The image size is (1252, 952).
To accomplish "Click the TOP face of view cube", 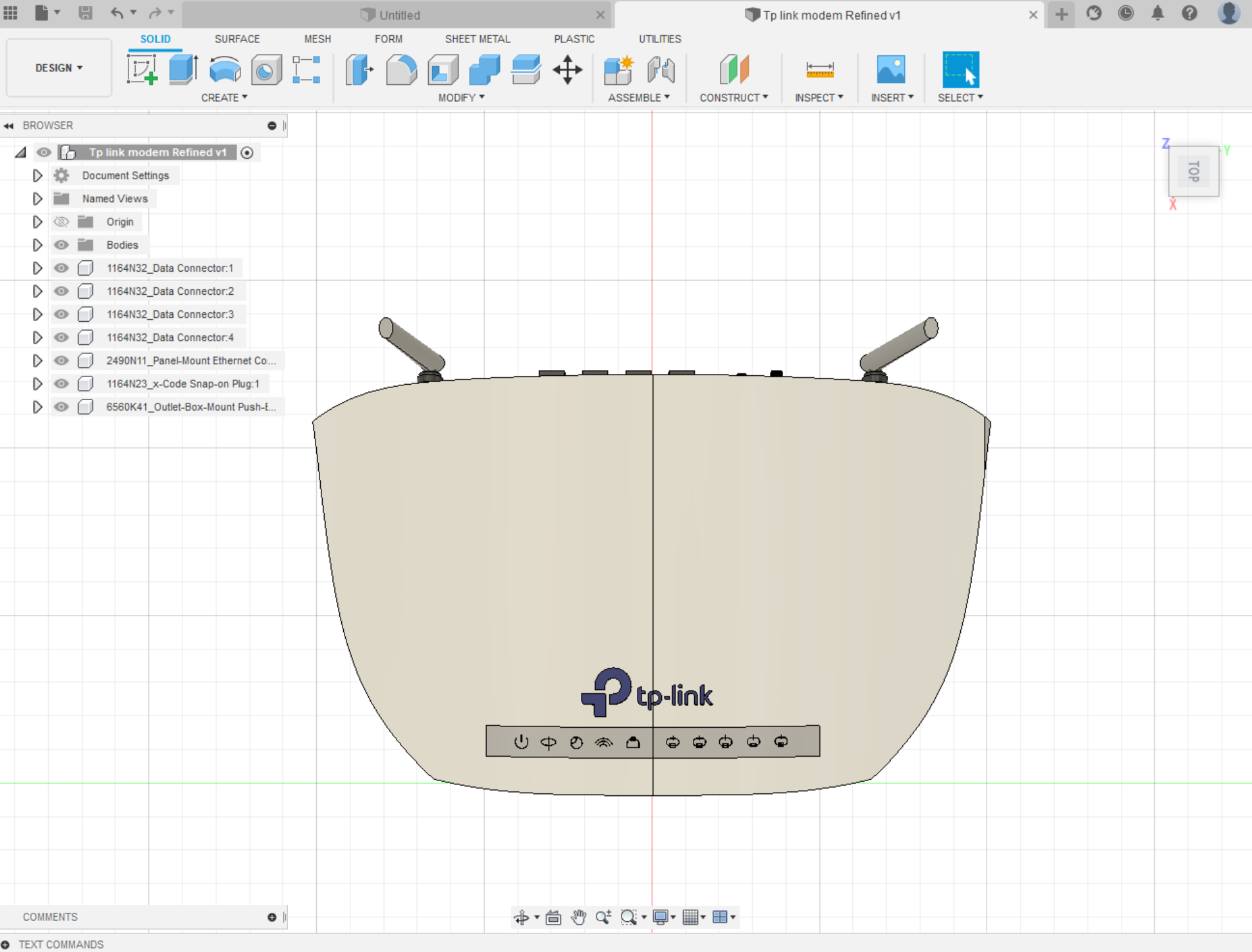I will pyautogui.click(x=1194, y=172).
